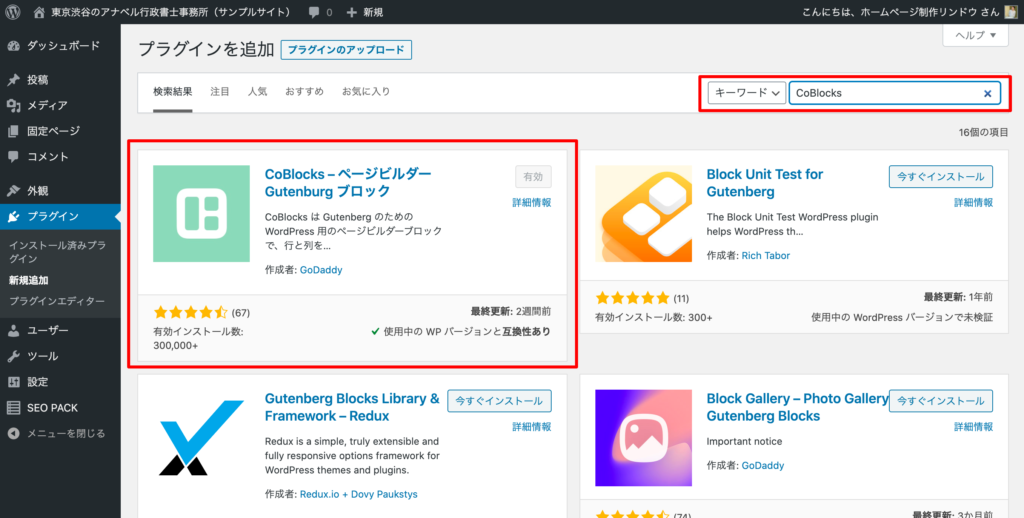Click the メディア icon in sidebar

tap(13, 106)
